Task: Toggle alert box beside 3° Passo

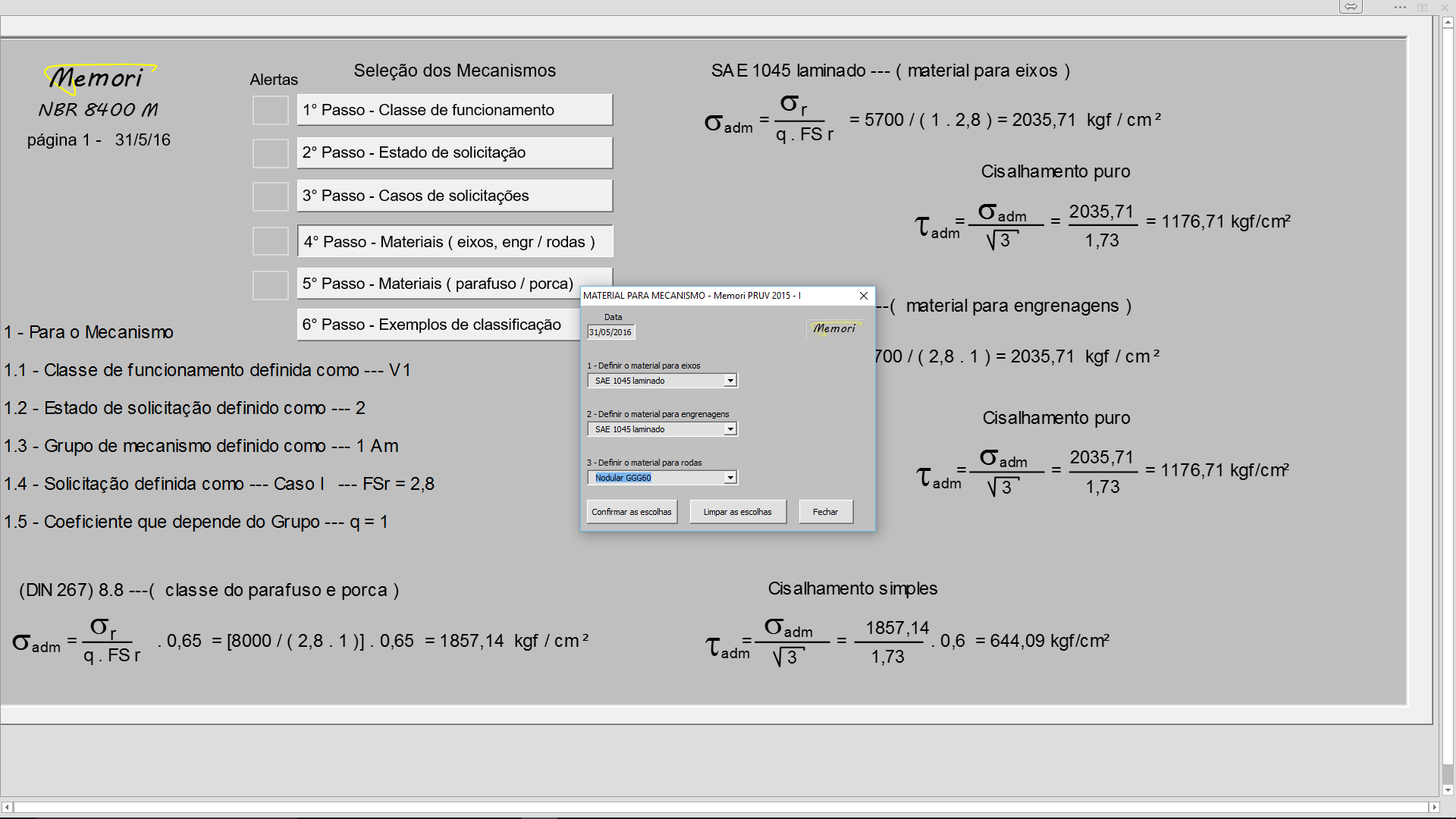Action: [x=270, y=196]
